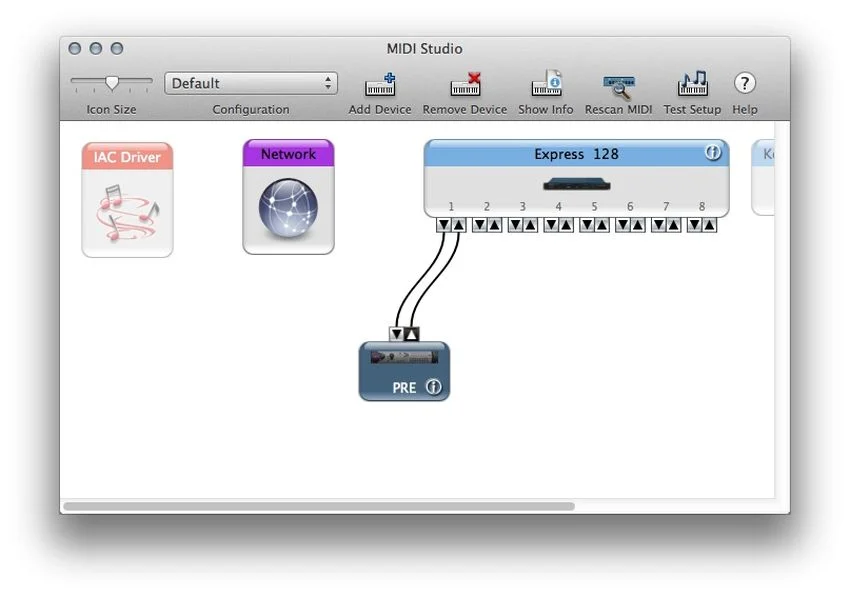
Task: Click the Express 128 port 5 up arrow
Action: (x=602, y=225)
